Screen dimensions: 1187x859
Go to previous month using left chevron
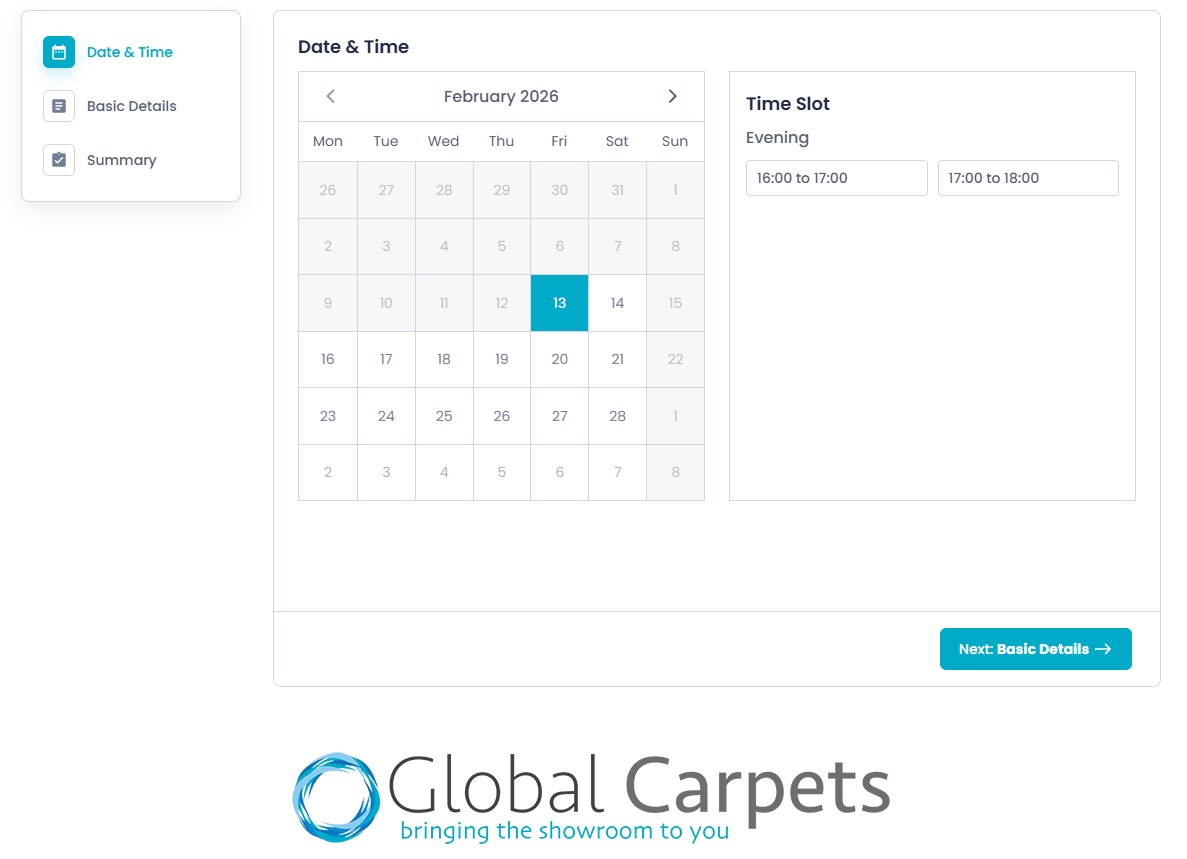click(x=331, y=96)
